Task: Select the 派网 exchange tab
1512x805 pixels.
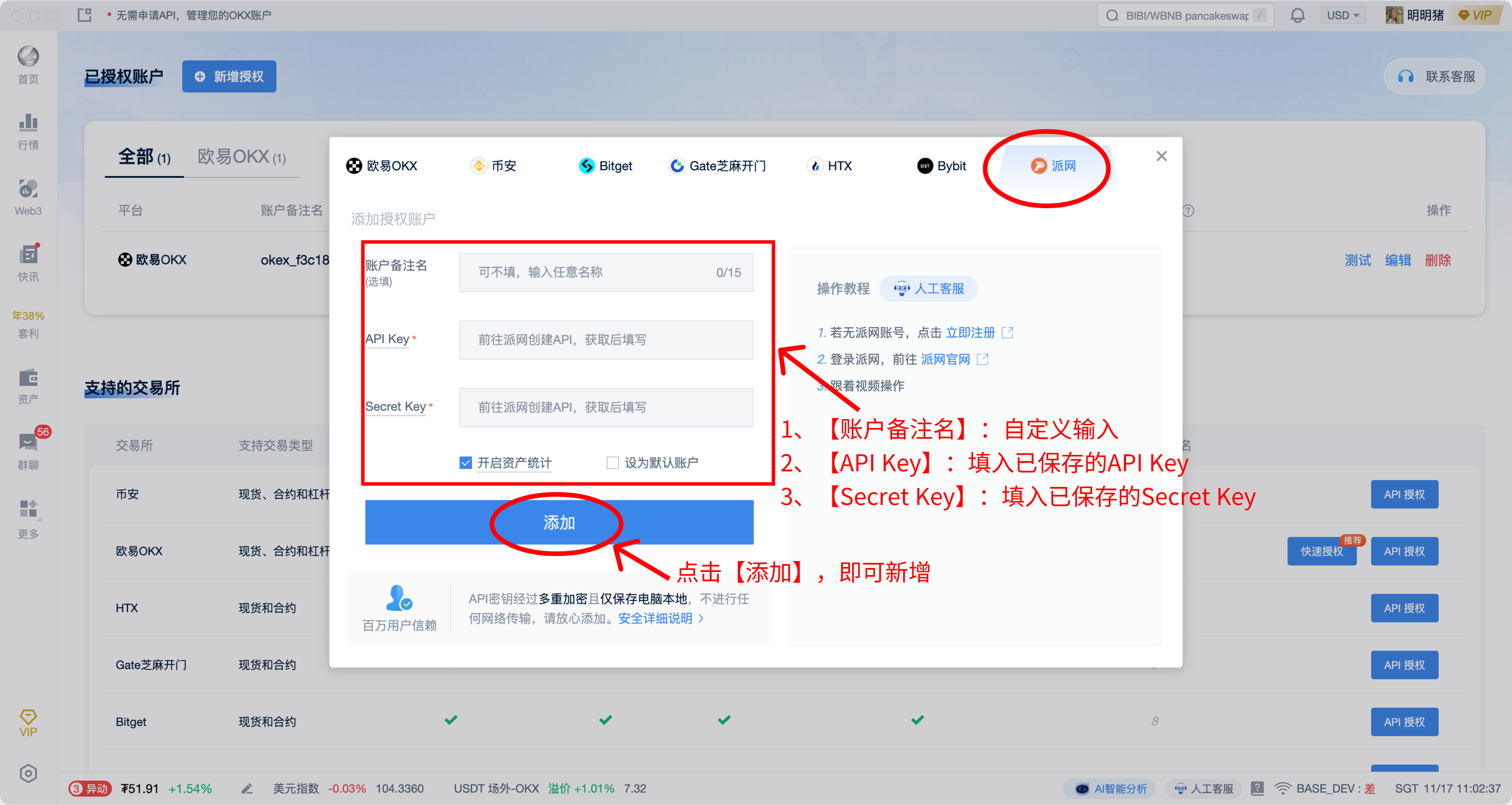Action: tap(1054, 166)
